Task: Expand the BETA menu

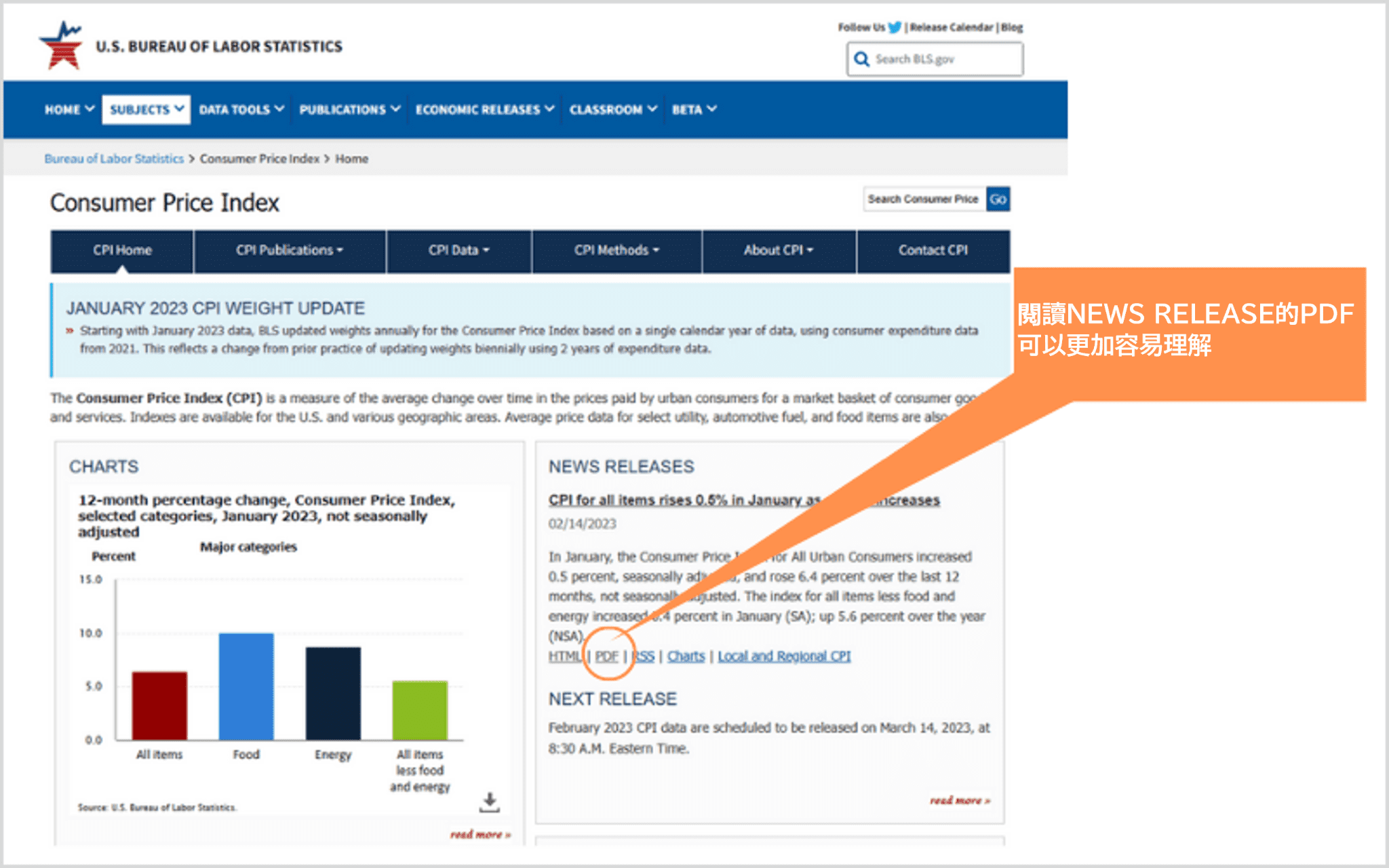Action: [694, 109]
